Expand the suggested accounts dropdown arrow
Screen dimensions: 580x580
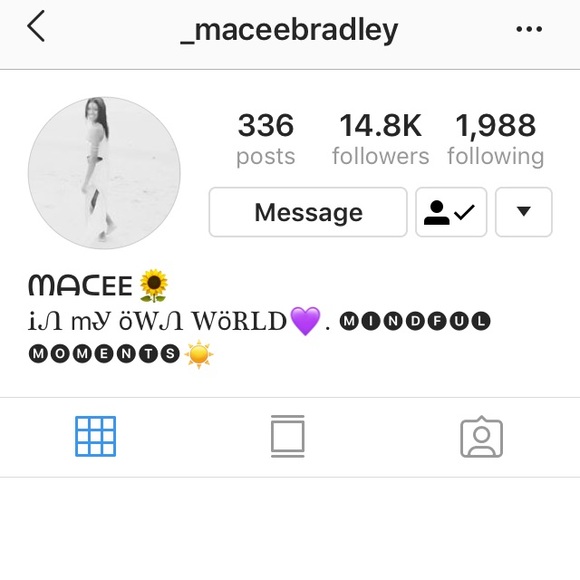click(x=523, y=212)
